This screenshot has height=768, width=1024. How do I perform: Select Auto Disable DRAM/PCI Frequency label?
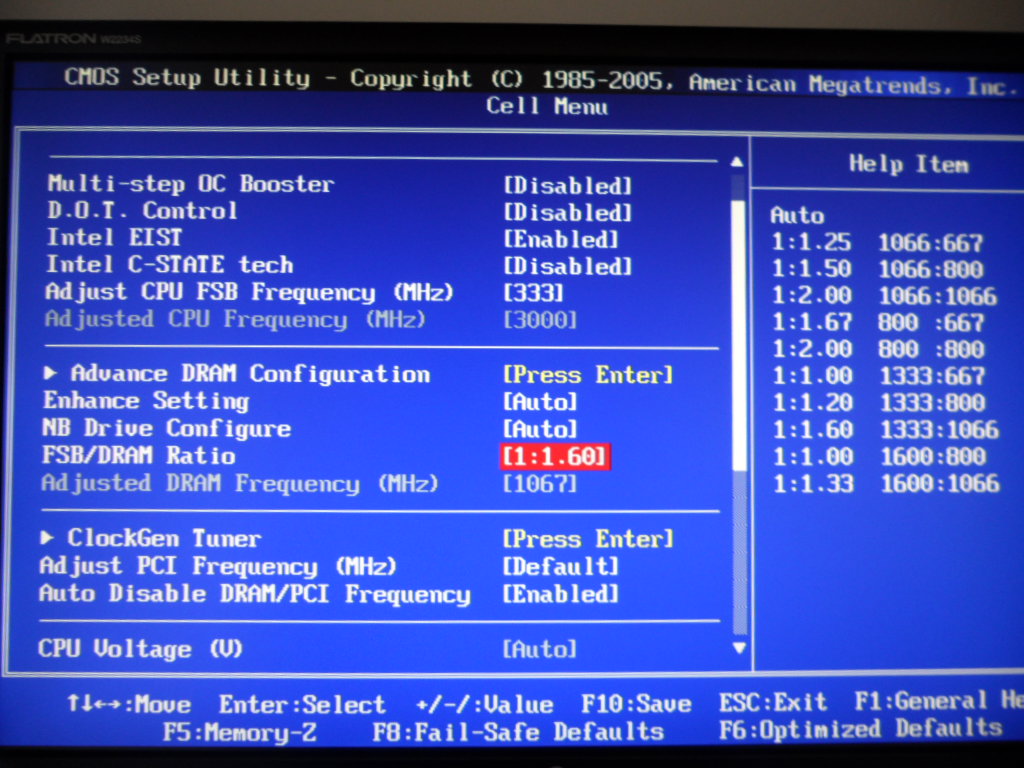[x=255, y=594]
